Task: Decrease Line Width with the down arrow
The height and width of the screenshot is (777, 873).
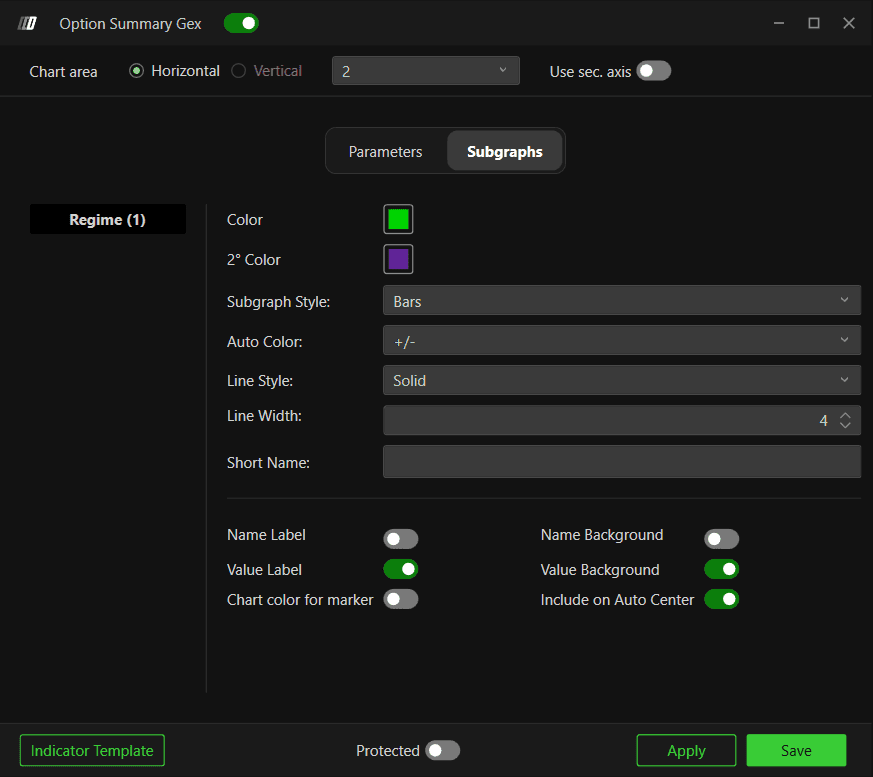Action: click(845, 425)
